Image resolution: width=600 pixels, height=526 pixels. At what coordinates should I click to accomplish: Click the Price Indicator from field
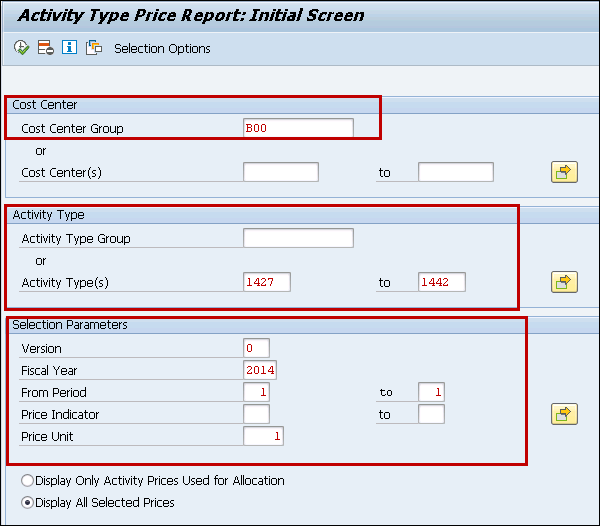tap(256, 414)
